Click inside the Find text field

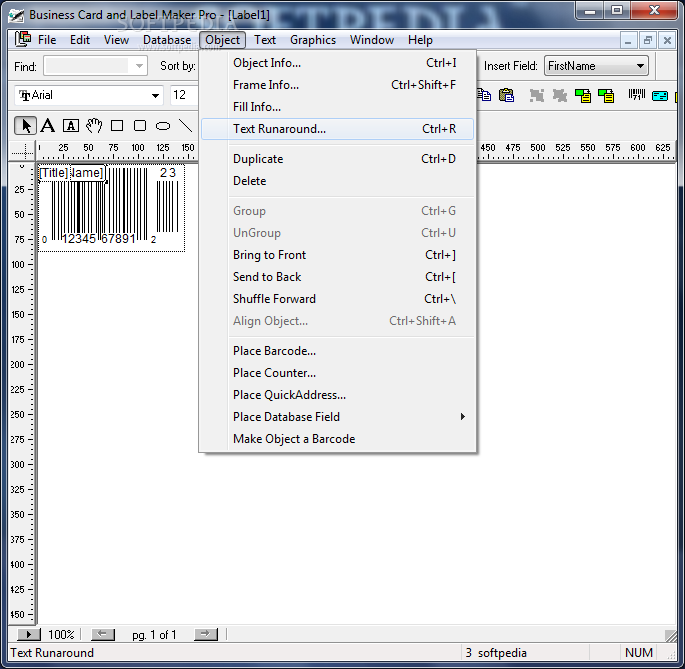[87, 66]
